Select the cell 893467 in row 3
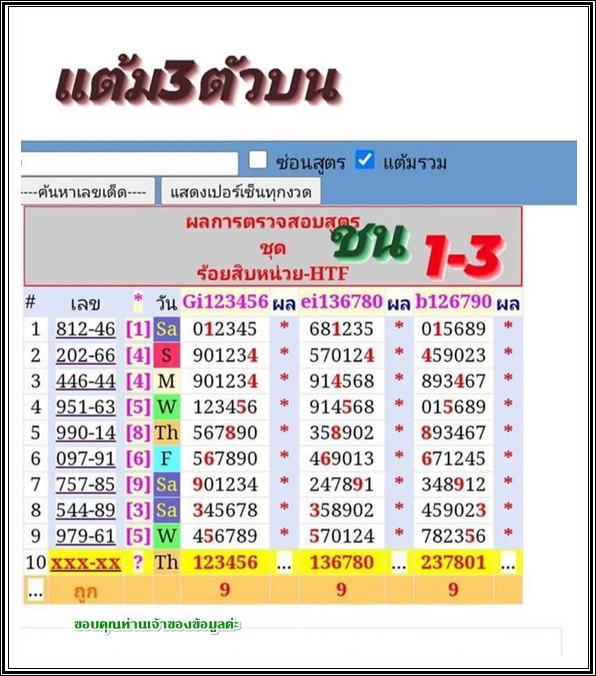 (453, 381)
